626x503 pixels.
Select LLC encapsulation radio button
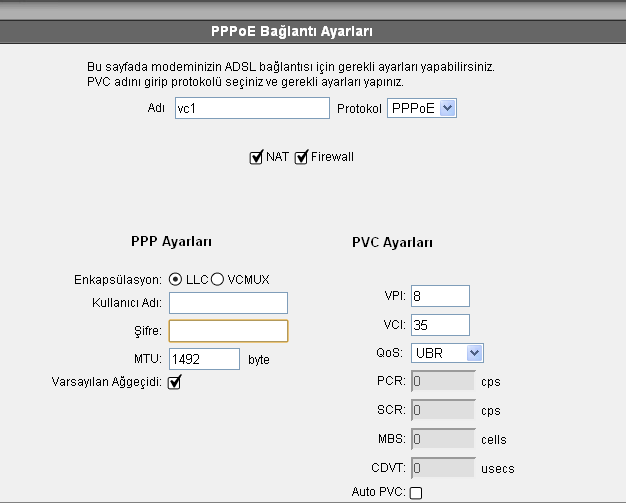point(176,279)
